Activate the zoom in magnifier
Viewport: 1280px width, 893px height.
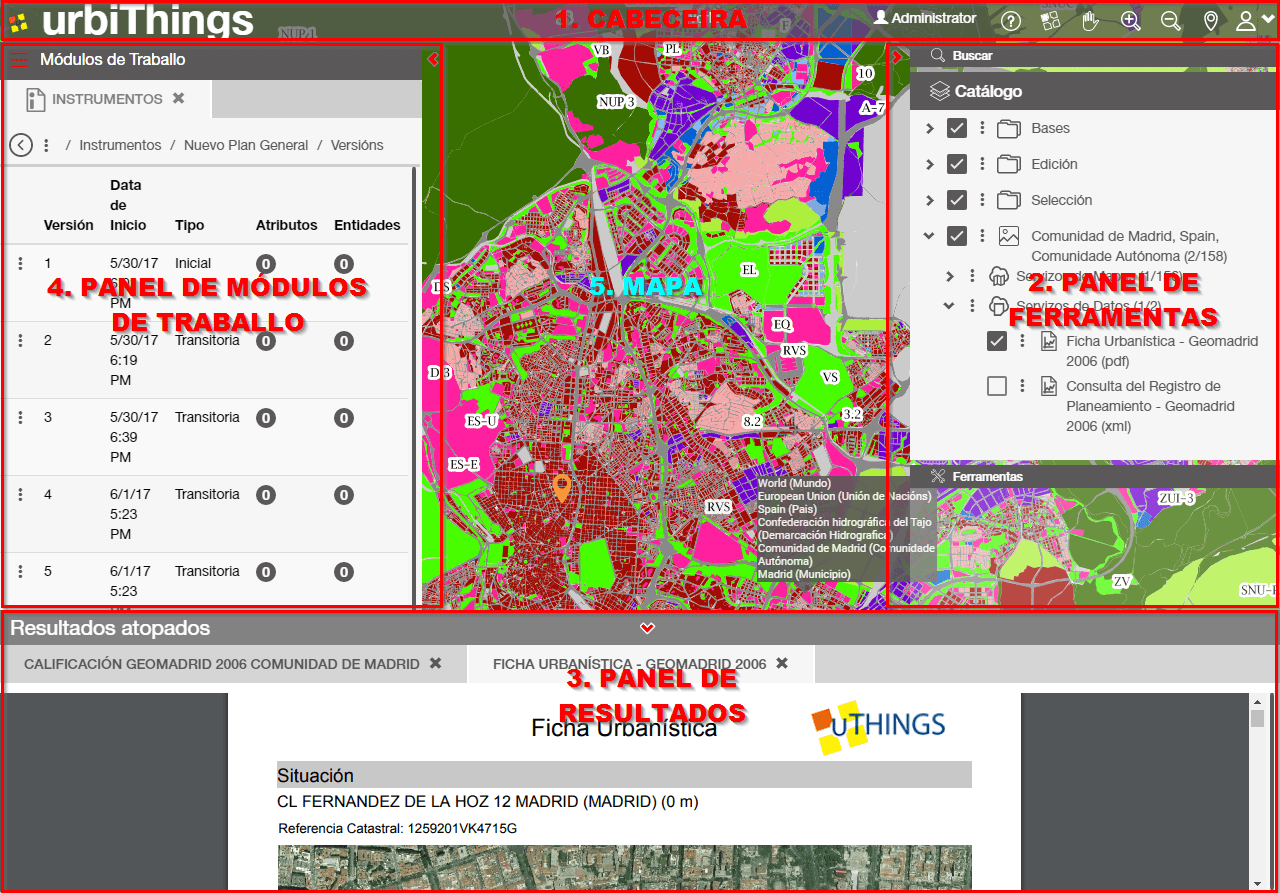[1131, 20]
